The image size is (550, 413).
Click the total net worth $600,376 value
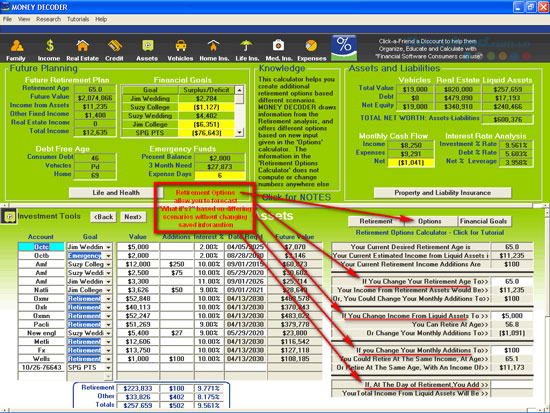pos(508,120)
